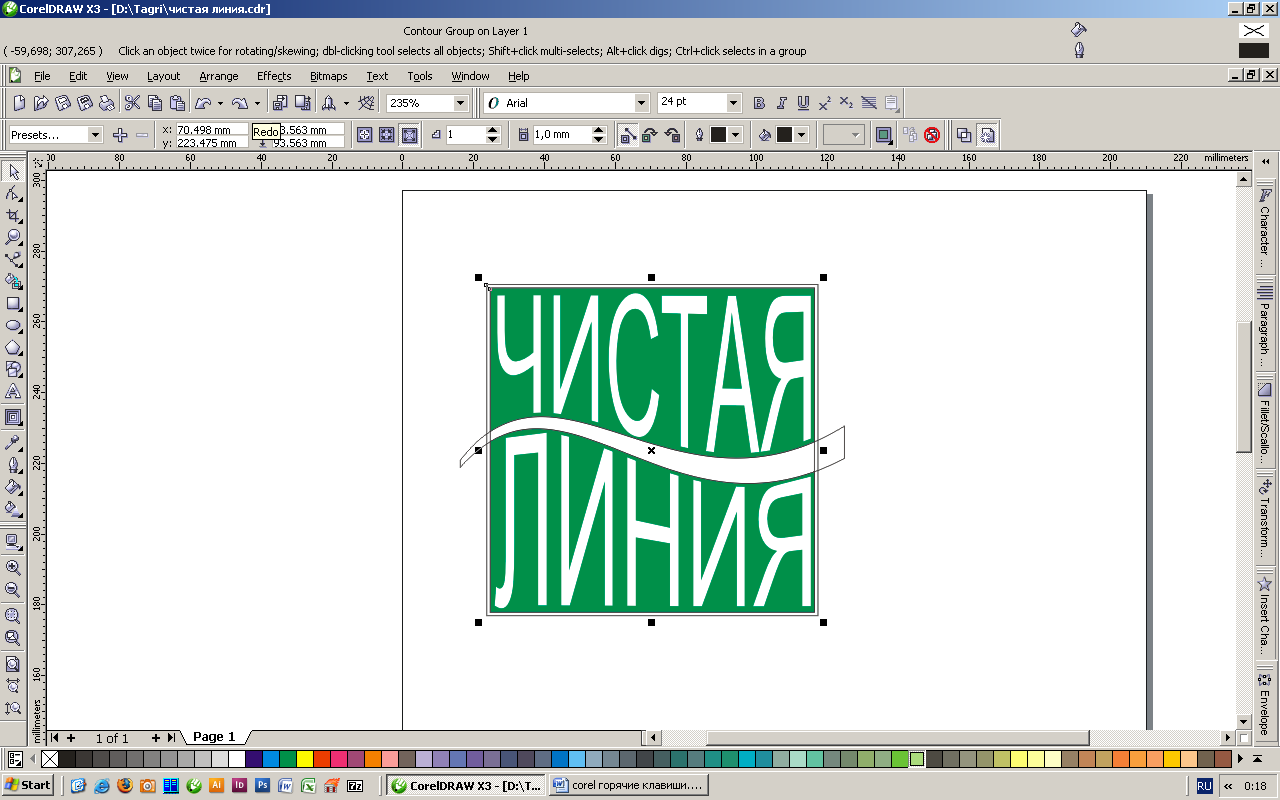Click the New document icon

pyautogui.click(x=19, y=103)
